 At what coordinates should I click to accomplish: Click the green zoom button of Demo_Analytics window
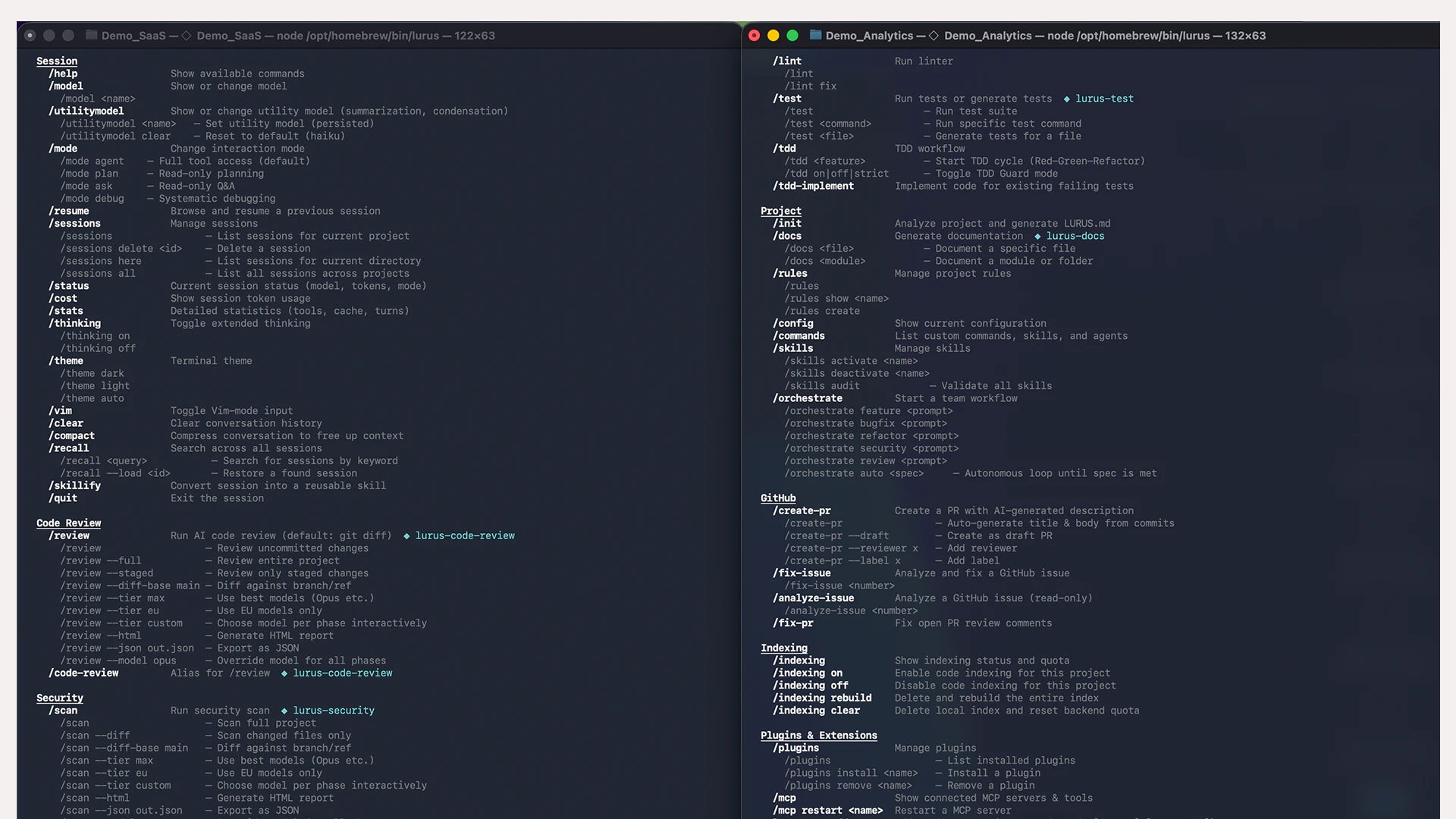[792, 36]
